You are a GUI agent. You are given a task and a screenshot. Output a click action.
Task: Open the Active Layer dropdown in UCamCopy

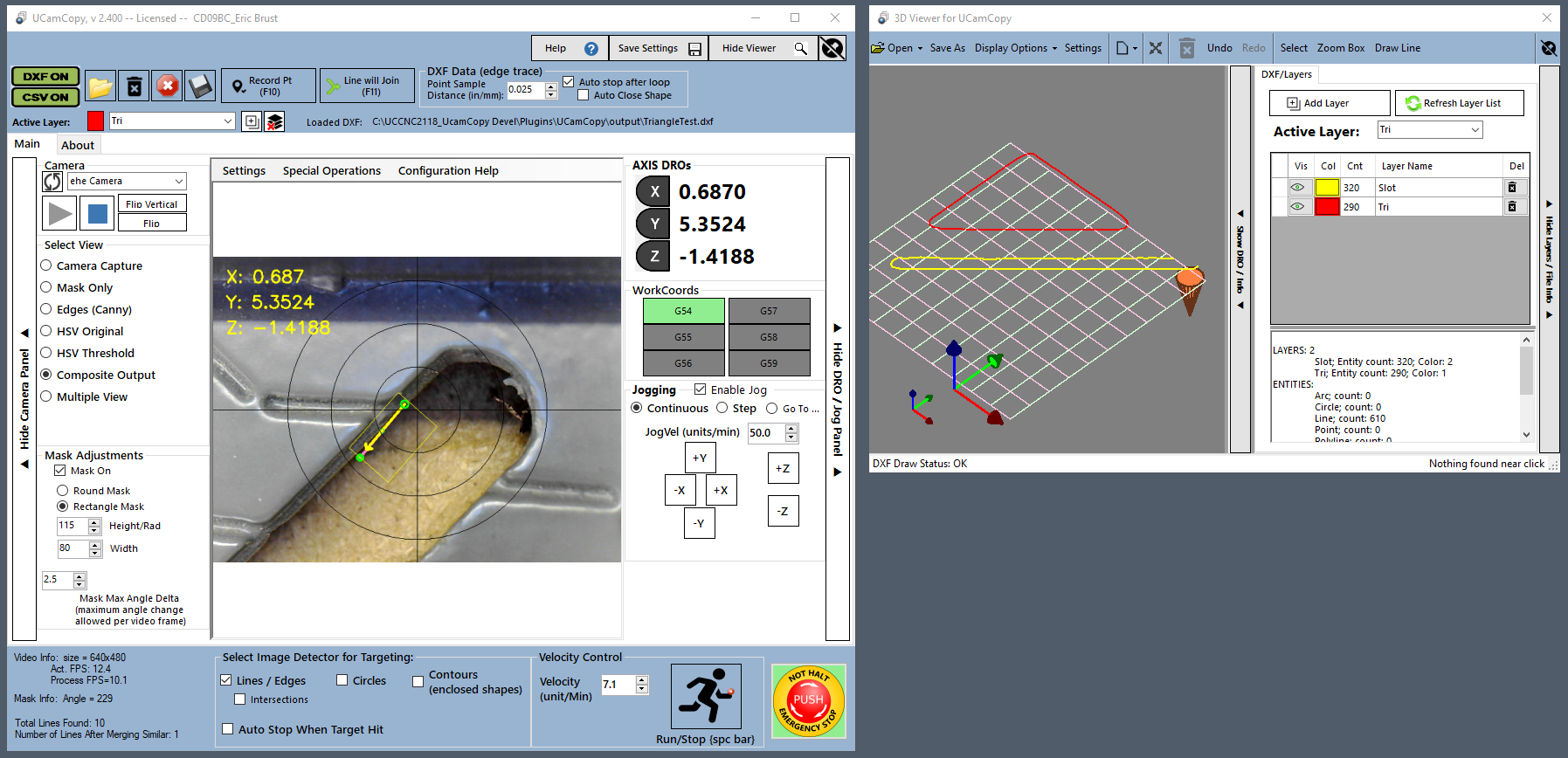point(228,121)
